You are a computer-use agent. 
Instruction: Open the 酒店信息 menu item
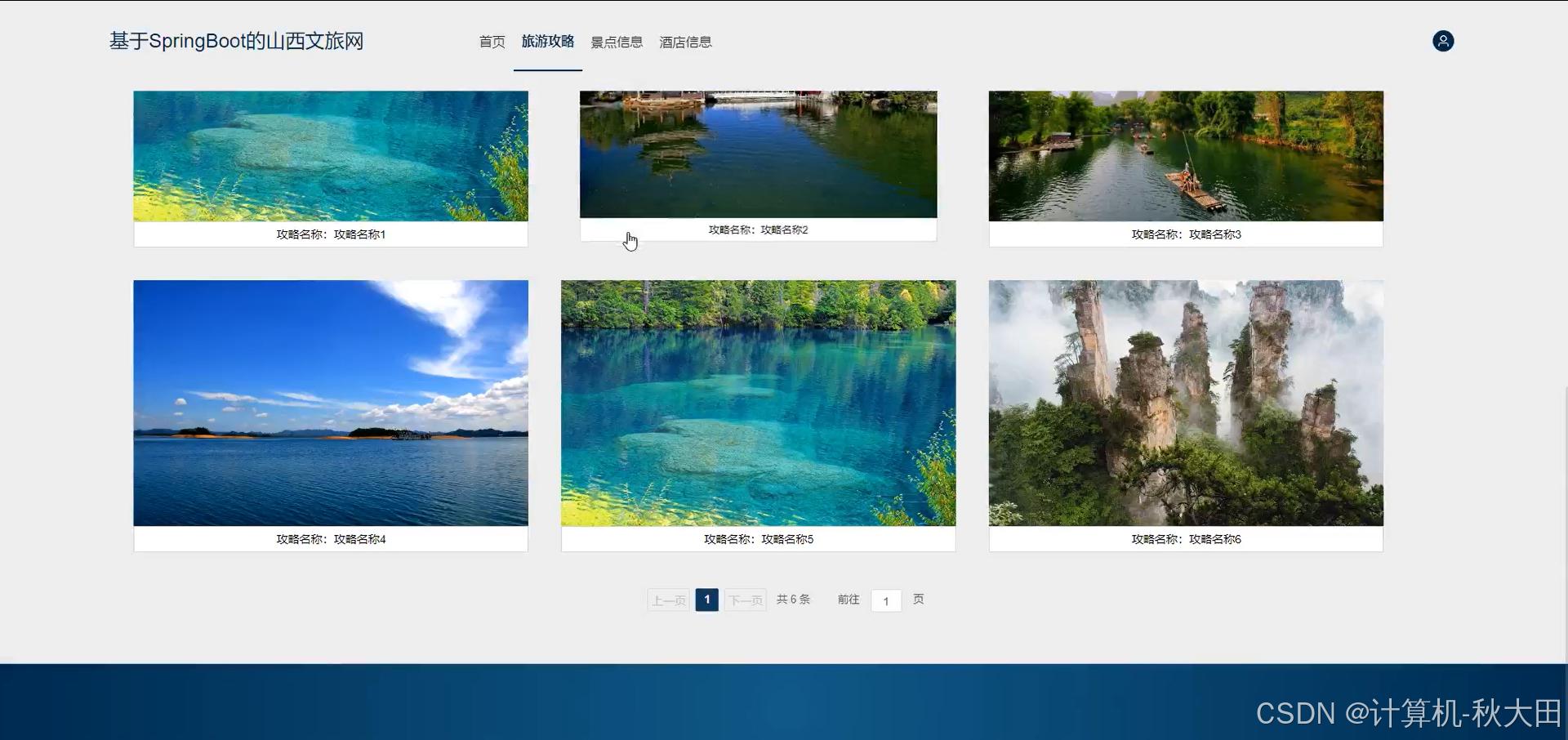tap(684, 42)
